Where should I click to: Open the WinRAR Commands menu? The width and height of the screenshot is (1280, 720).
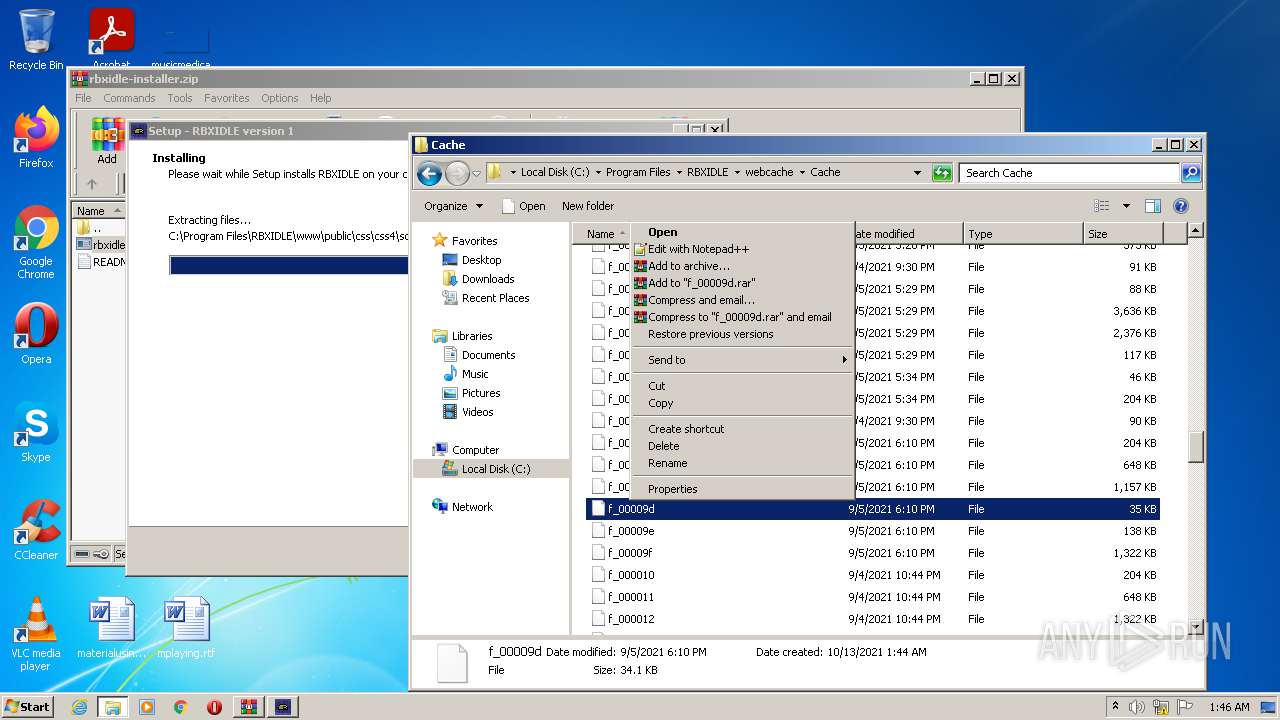[x=129, y=98]
